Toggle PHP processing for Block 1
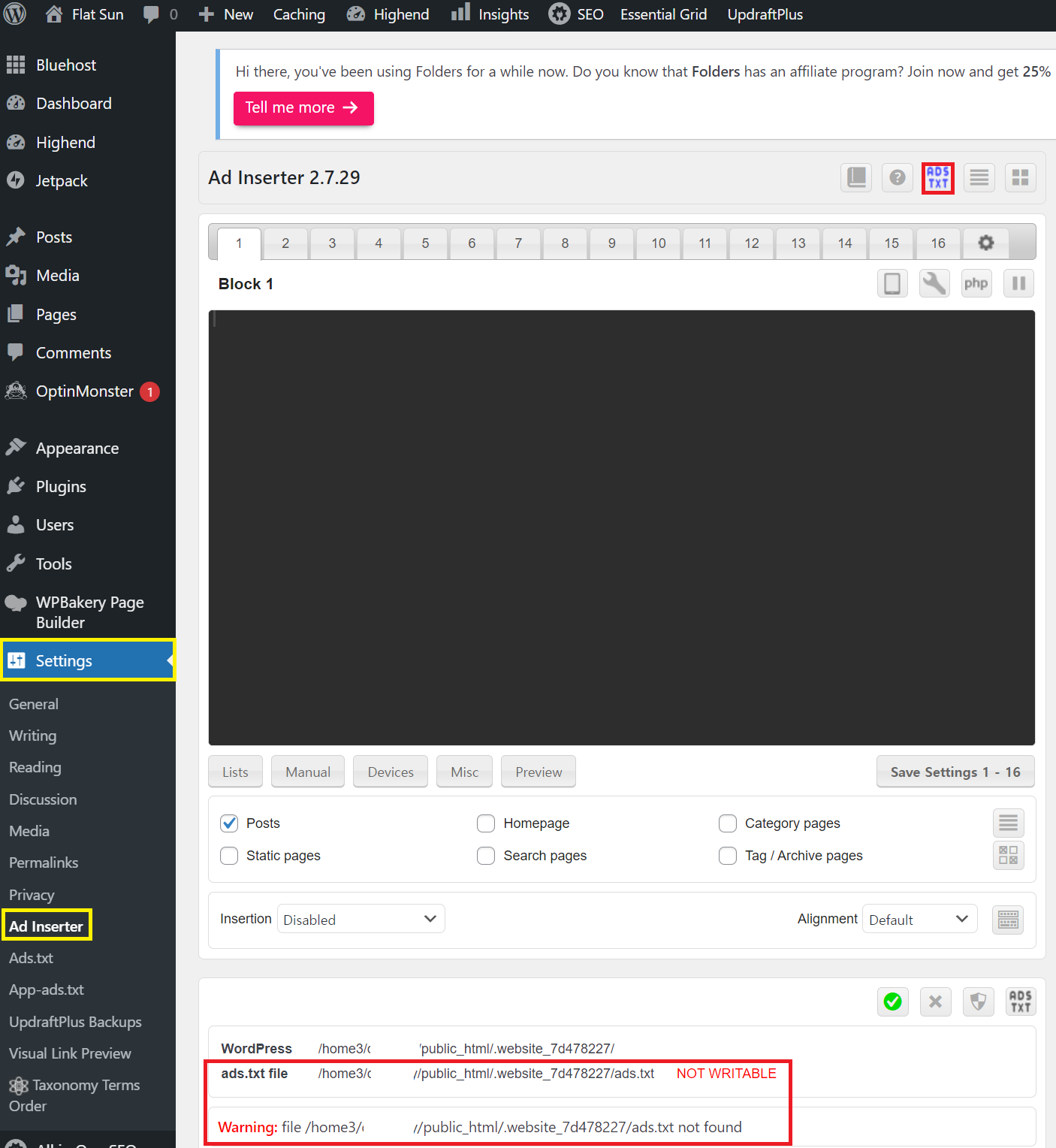 976,283
